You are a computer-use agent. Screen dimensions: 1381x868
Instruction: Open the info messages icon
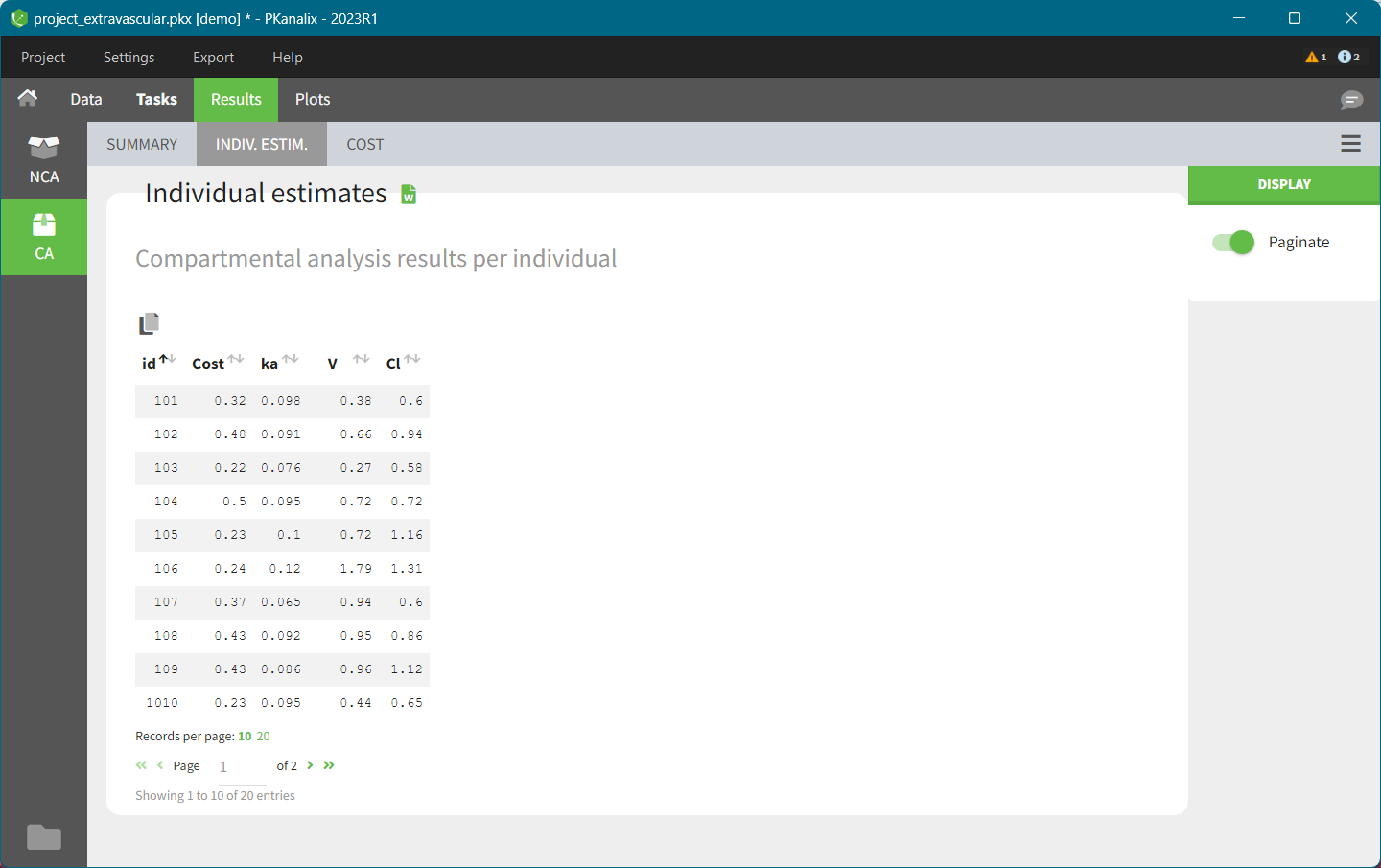tap(1347, 58)
